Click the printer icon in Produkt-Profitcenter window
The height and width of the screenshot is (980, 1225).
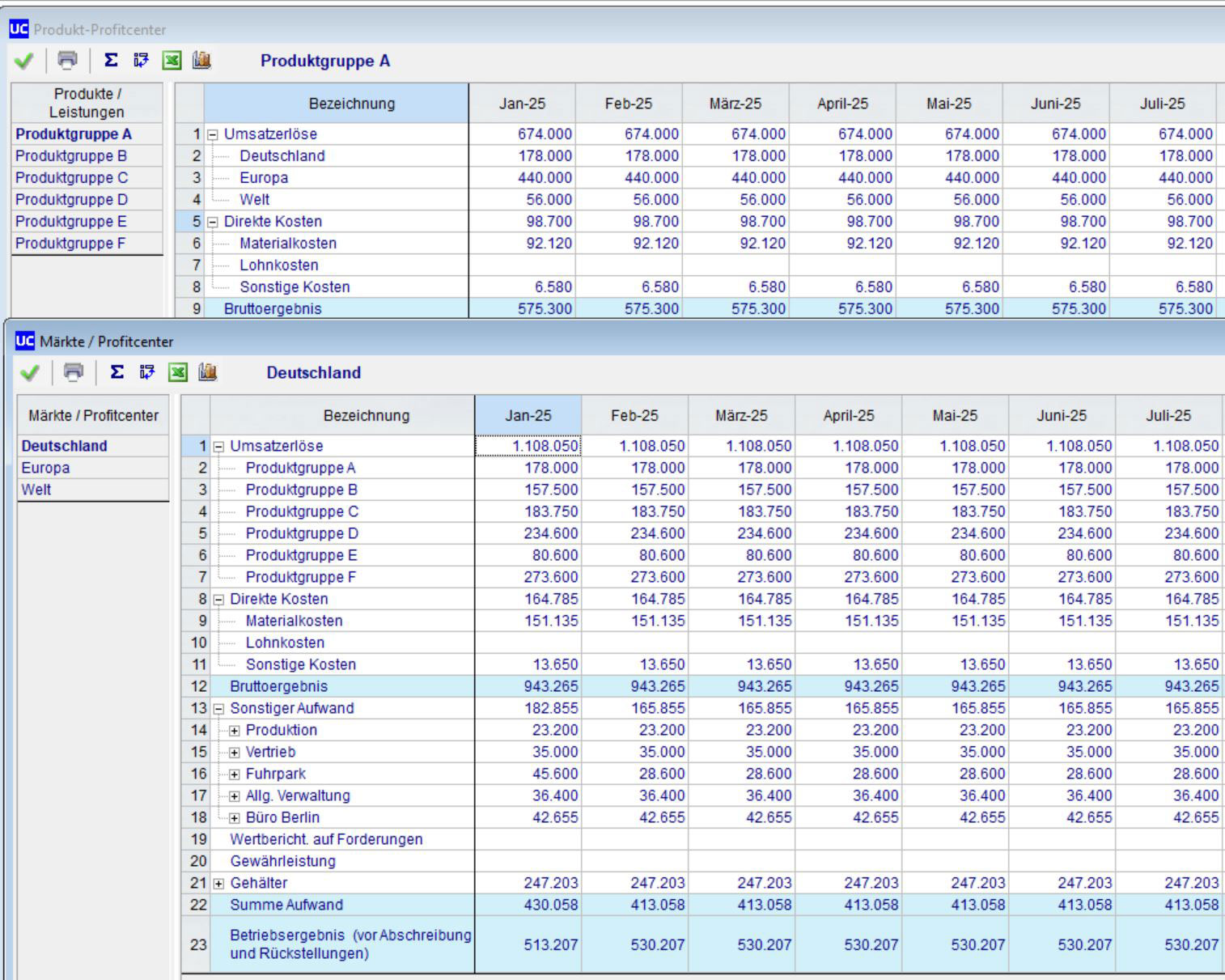68,61
